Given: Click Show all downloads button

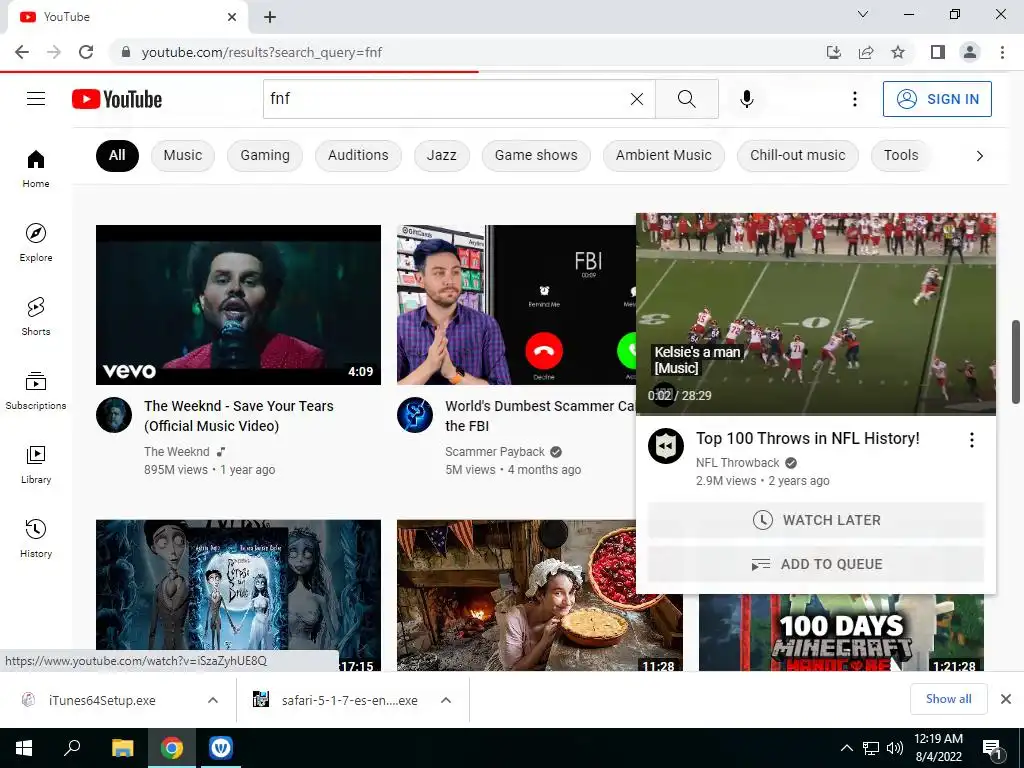Looking at the screenshot, I should [948, 699].
